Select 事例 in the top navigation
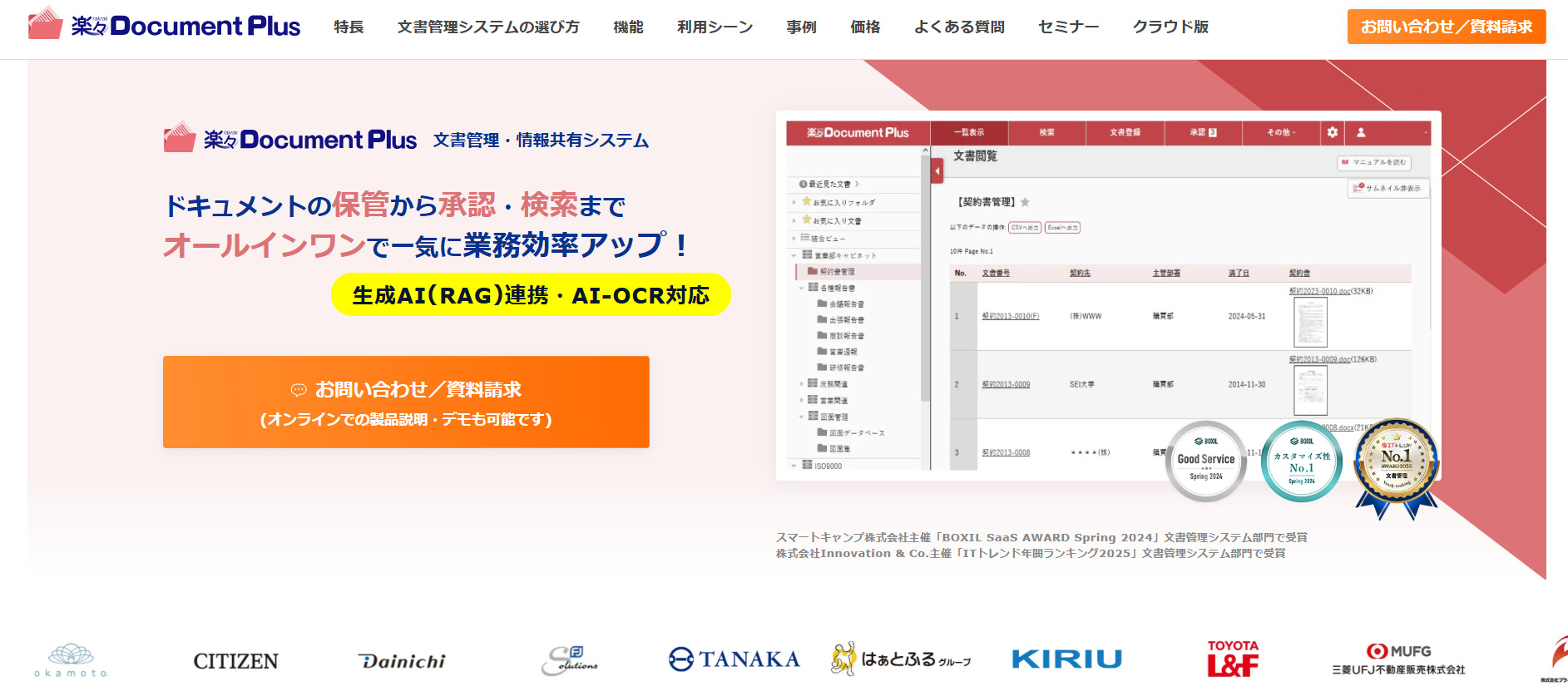Image resolution: width=1568 pixels, height=696 pixels. tap(801, 27)
